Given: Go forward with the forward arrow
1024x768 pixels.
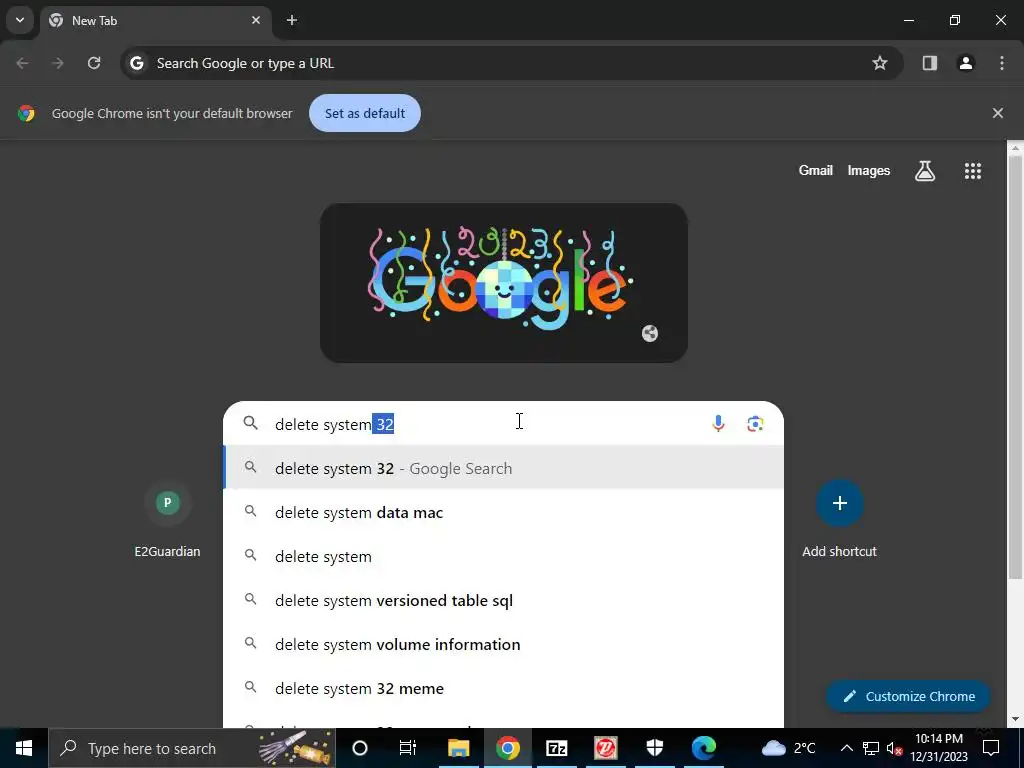Looking at the screenshot, I should 58,63.
